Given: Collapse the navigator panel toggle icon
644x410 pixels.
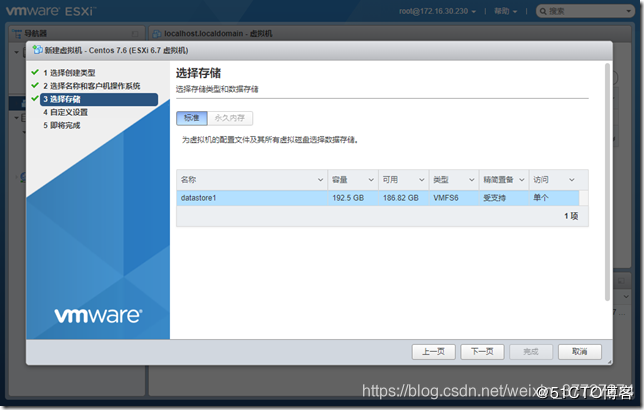Looking at the screenshot, I should pyautogui.click(x=135, y=33).
